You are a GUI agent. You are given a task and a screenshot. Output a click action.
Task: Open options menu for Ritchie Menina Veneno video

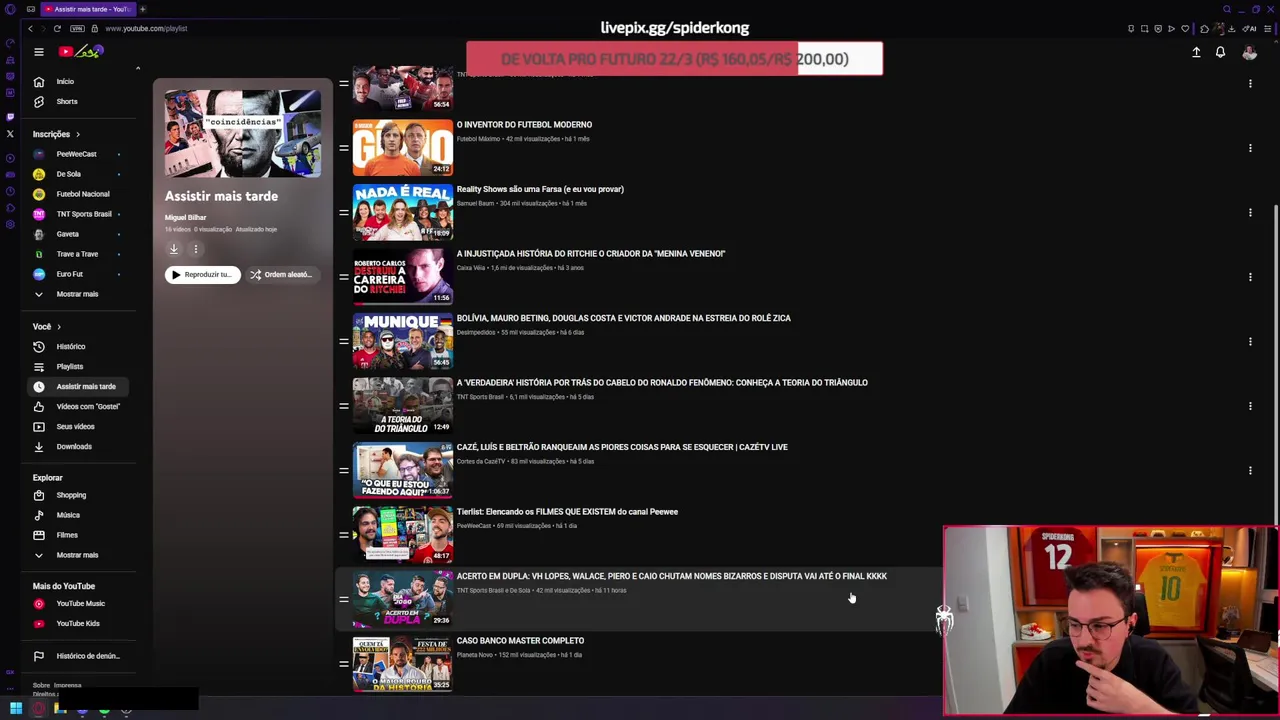tap(1250, 277)
